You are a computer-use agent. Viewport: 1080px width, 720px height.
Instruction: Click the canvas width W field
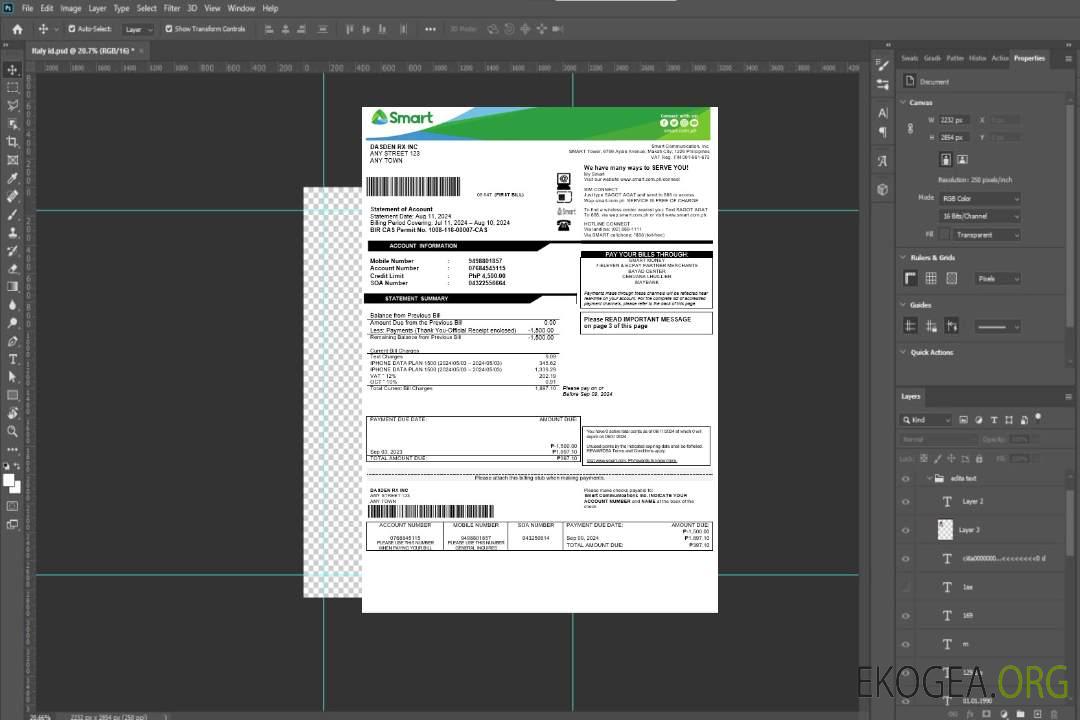[955, 120]
